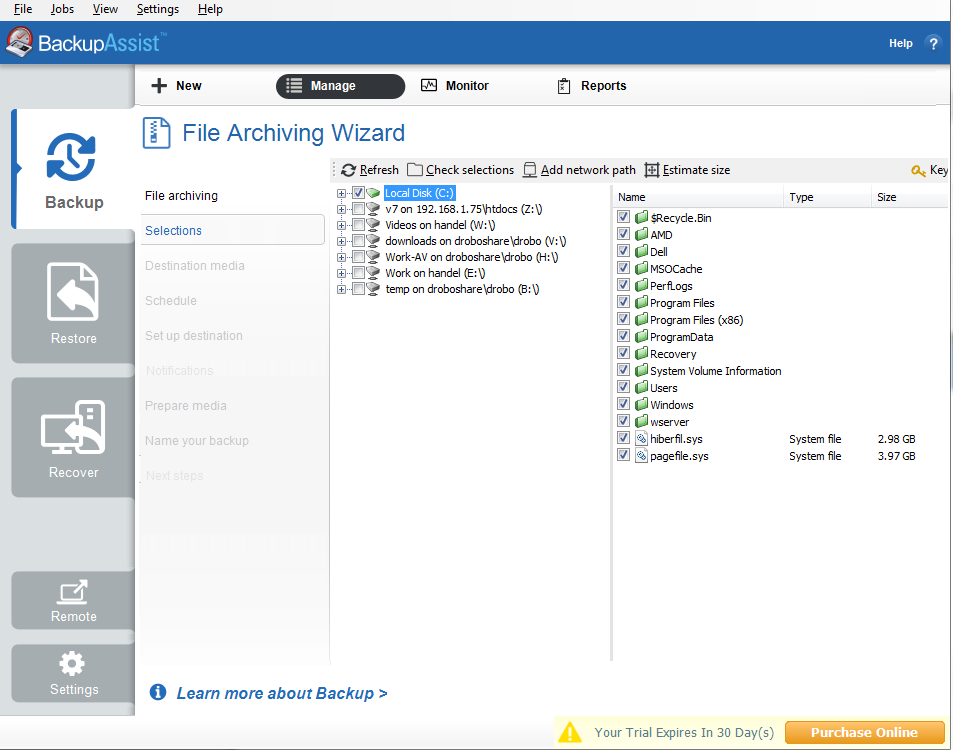Open the Remote section icon
This screenshot has height=750, width=953.
coord(73,592)
